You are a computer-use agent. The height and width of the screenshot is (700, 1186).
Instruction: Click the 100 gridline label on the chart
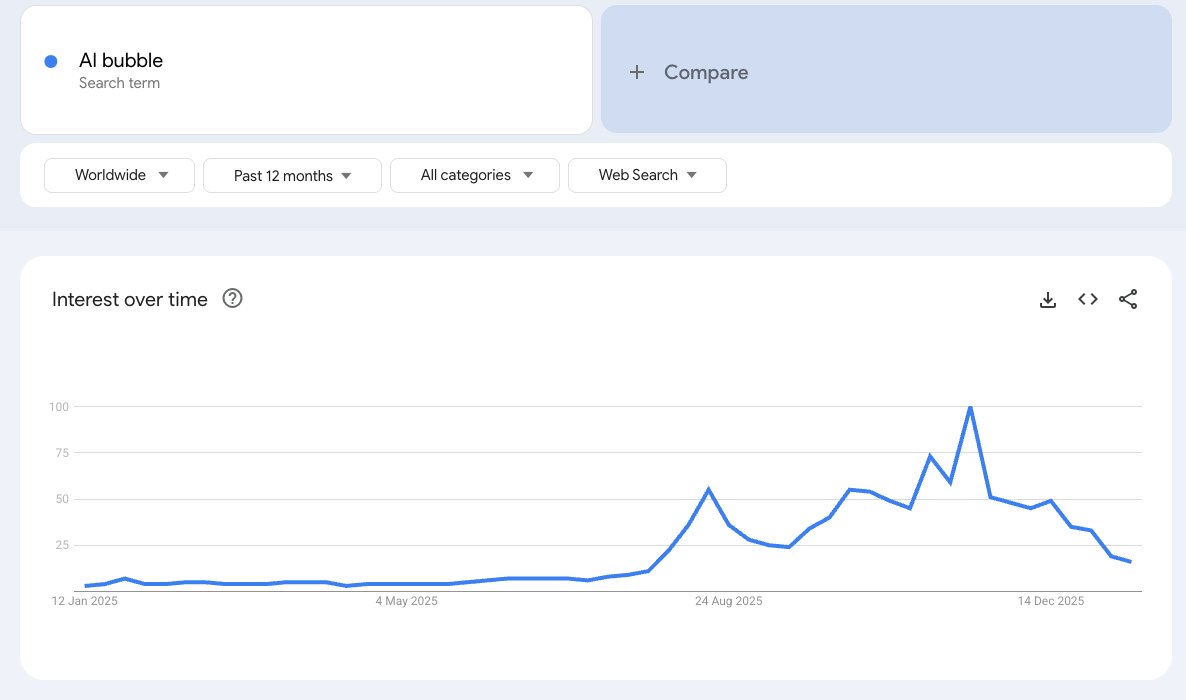point(58,407)
